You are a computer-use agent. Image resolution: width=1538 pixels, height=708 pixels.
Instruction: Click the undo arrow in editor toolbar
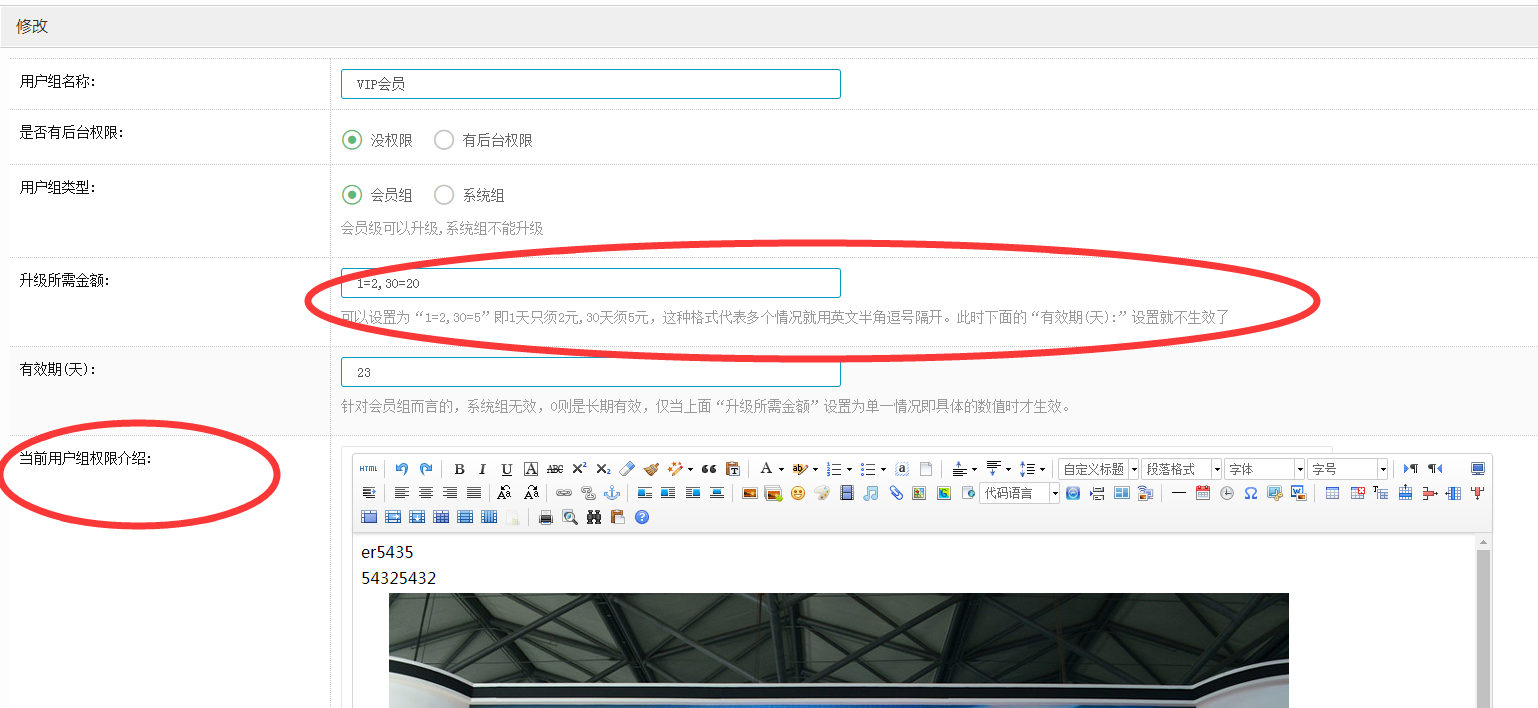click(402, 469)
